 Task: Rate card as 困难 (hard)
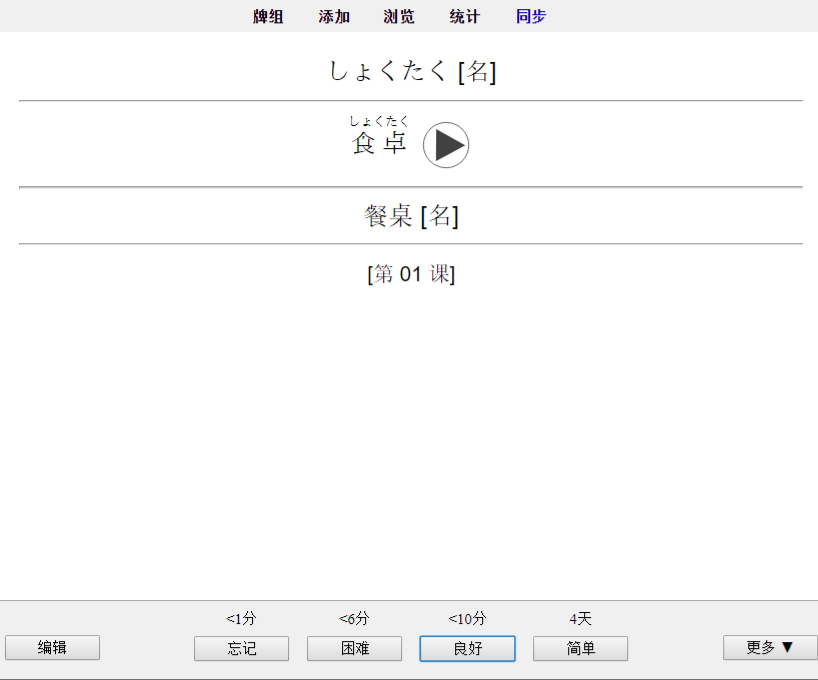point(355,648)
